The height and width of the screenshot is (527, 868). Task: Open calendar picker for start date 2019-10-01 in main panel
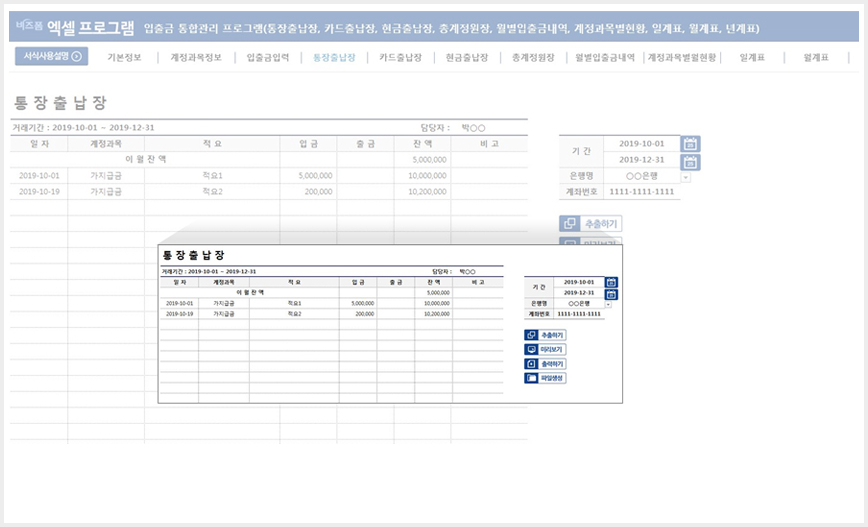690,144
